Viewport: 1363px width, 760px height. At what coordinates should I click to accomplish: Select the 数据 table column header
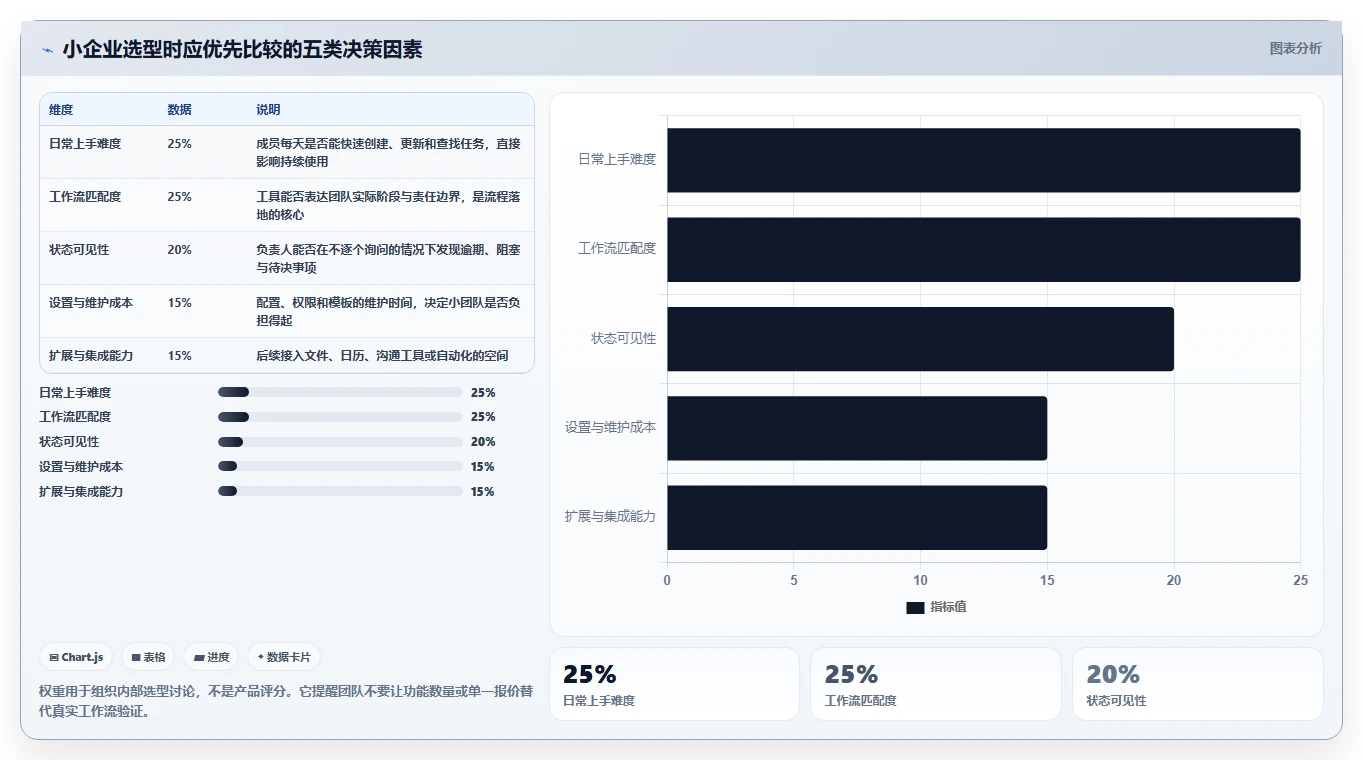pyautogui.click(x=180, y=110)
